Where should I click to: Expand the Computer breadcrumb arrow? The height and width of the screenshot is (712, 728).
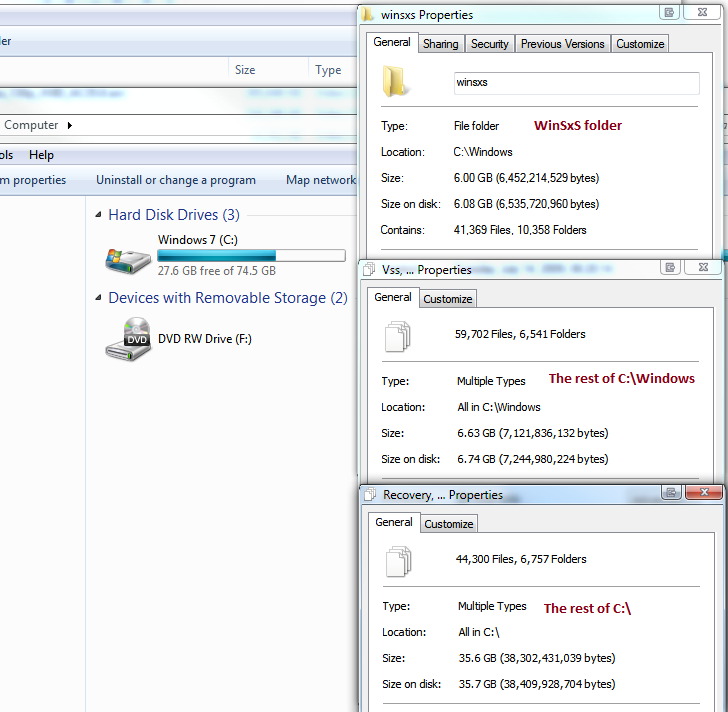[x=69, y=126]
